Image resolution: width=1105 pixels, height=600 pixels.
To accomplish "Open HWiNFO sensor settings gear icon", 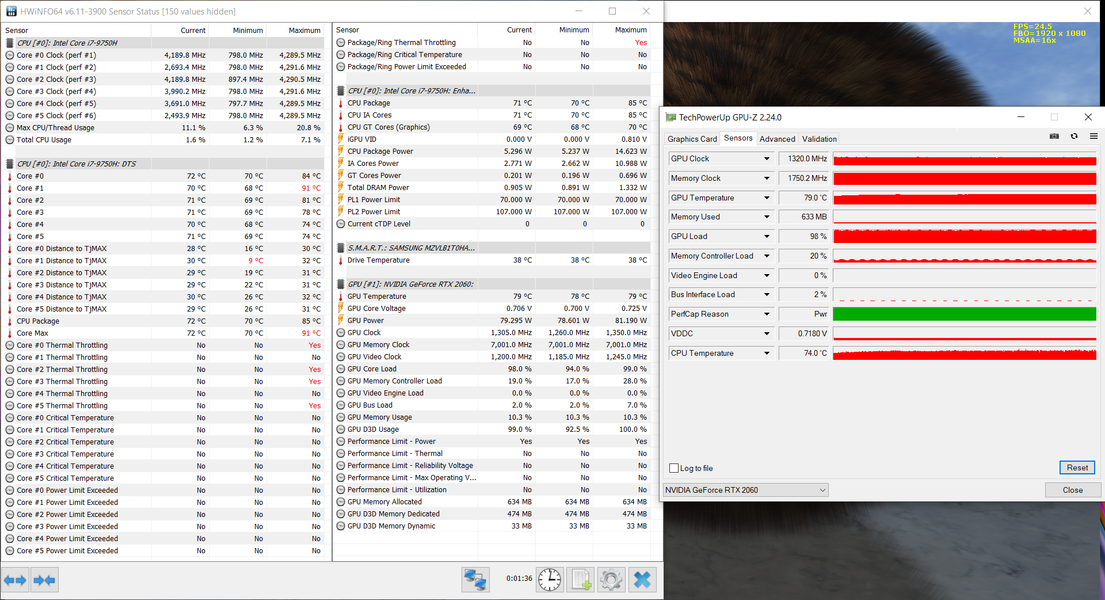I will click(611, 580).
